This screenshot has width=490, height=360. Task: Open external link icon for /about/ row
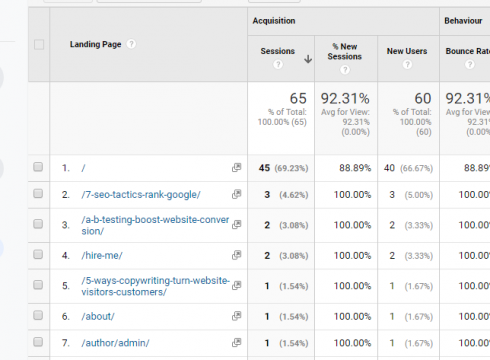pos(236,316)
